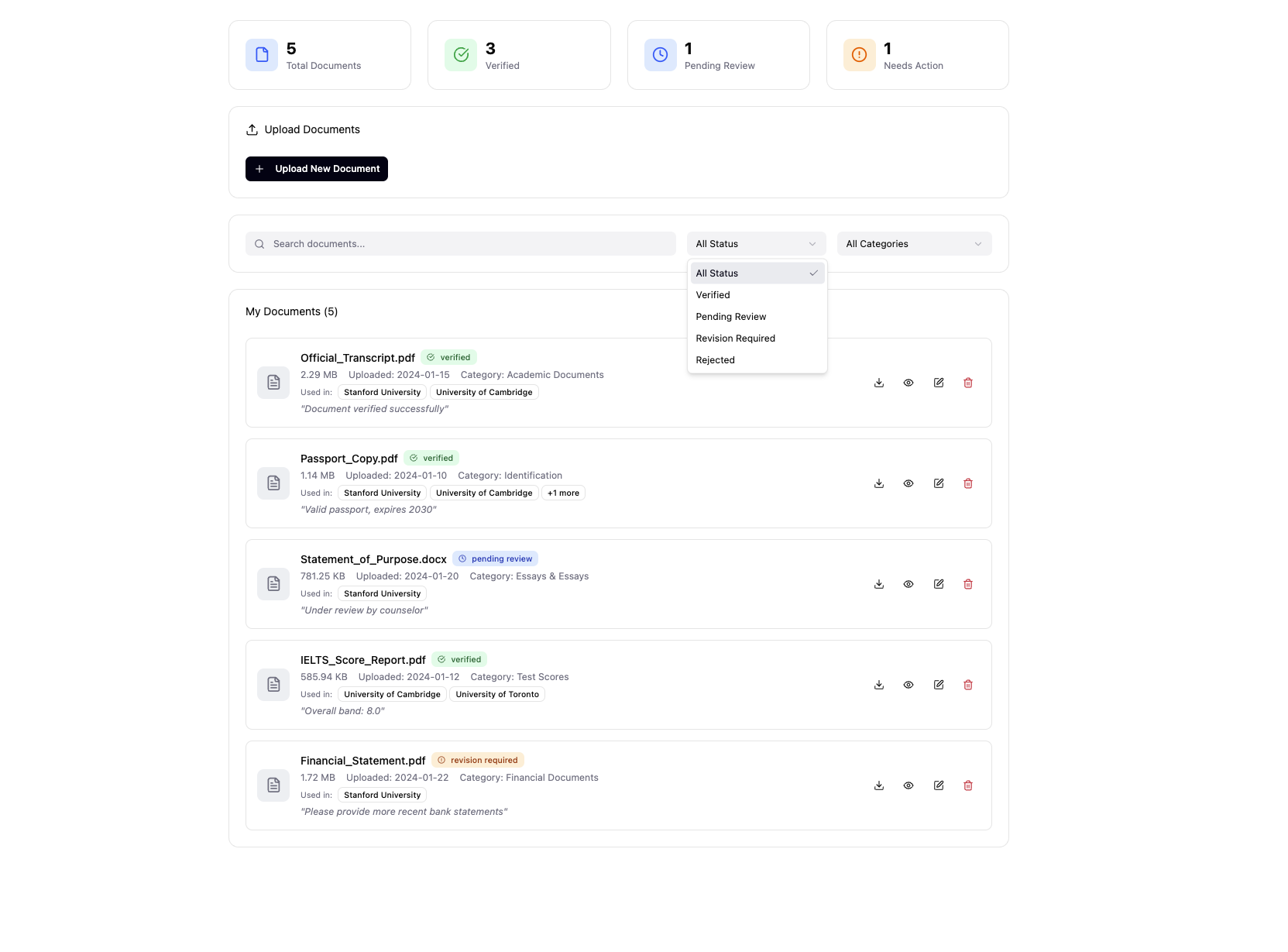Filter documents by Rejected status
The width and height of the screenshot is (1288, 952).
pos(716,360)
